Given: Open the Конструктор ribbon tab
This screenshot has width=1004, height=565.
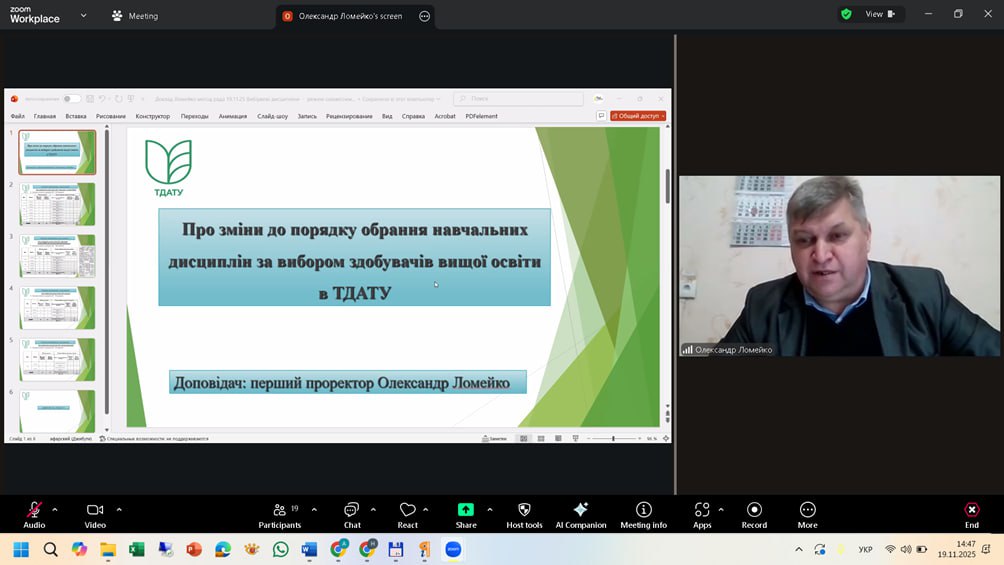Looking at the screenshot, I should [x=152, y=116].
